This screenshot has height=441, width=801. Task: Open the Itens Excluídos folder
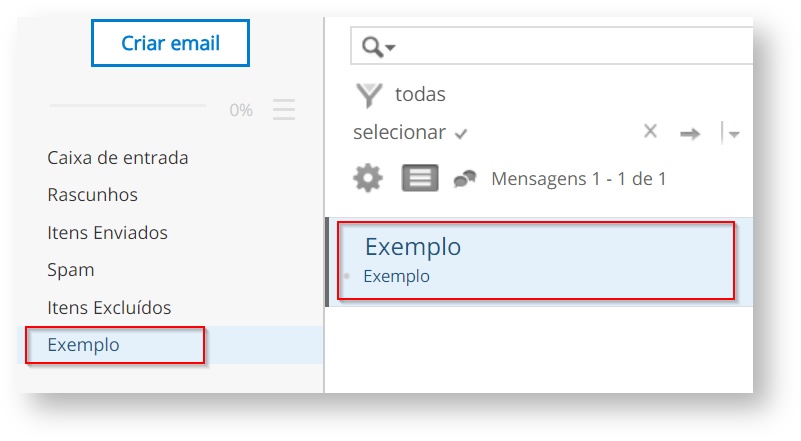coord(109,308)
